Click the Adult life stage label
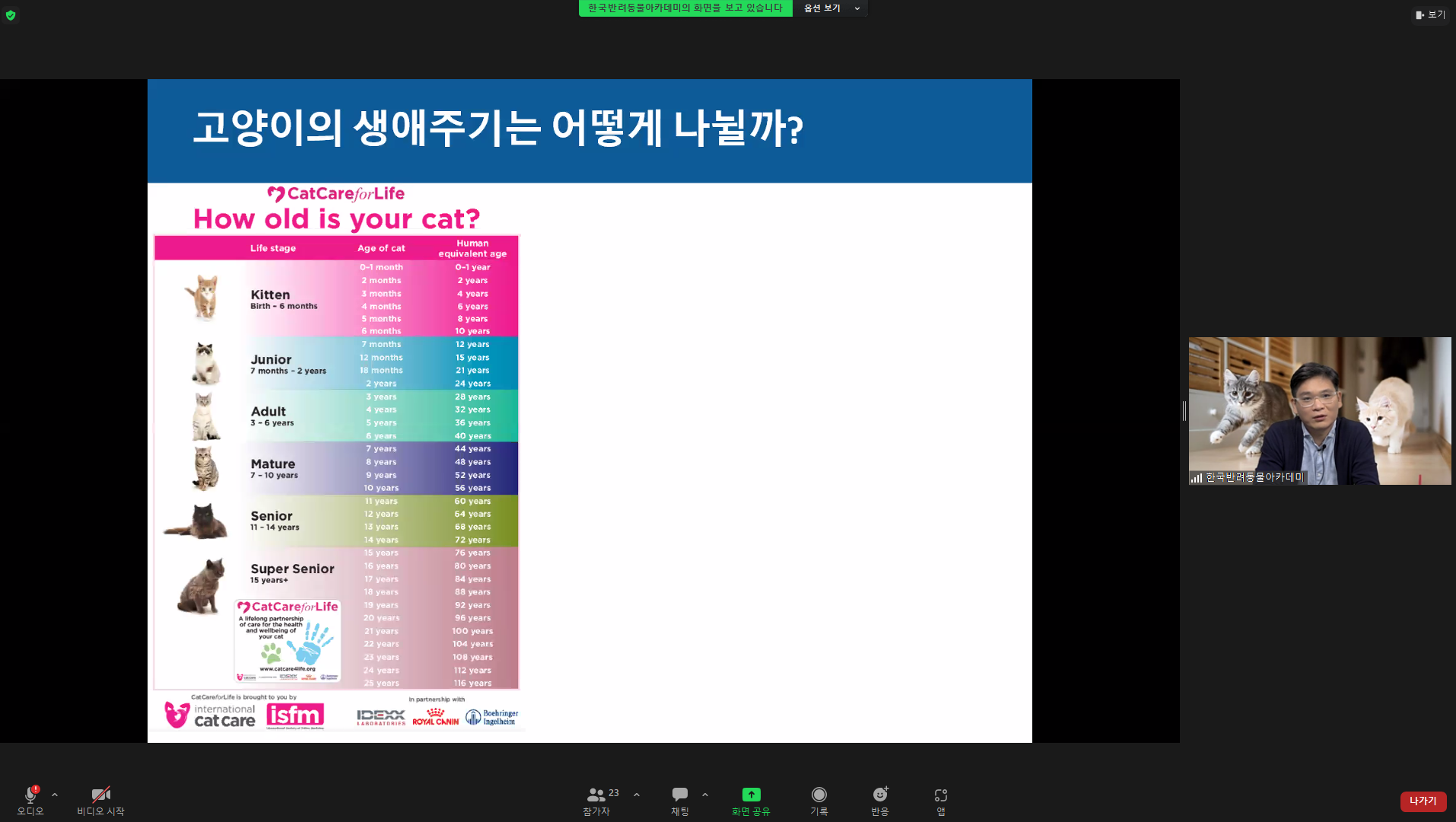This screenshot has width=1456, height=822. pos(269,411)
